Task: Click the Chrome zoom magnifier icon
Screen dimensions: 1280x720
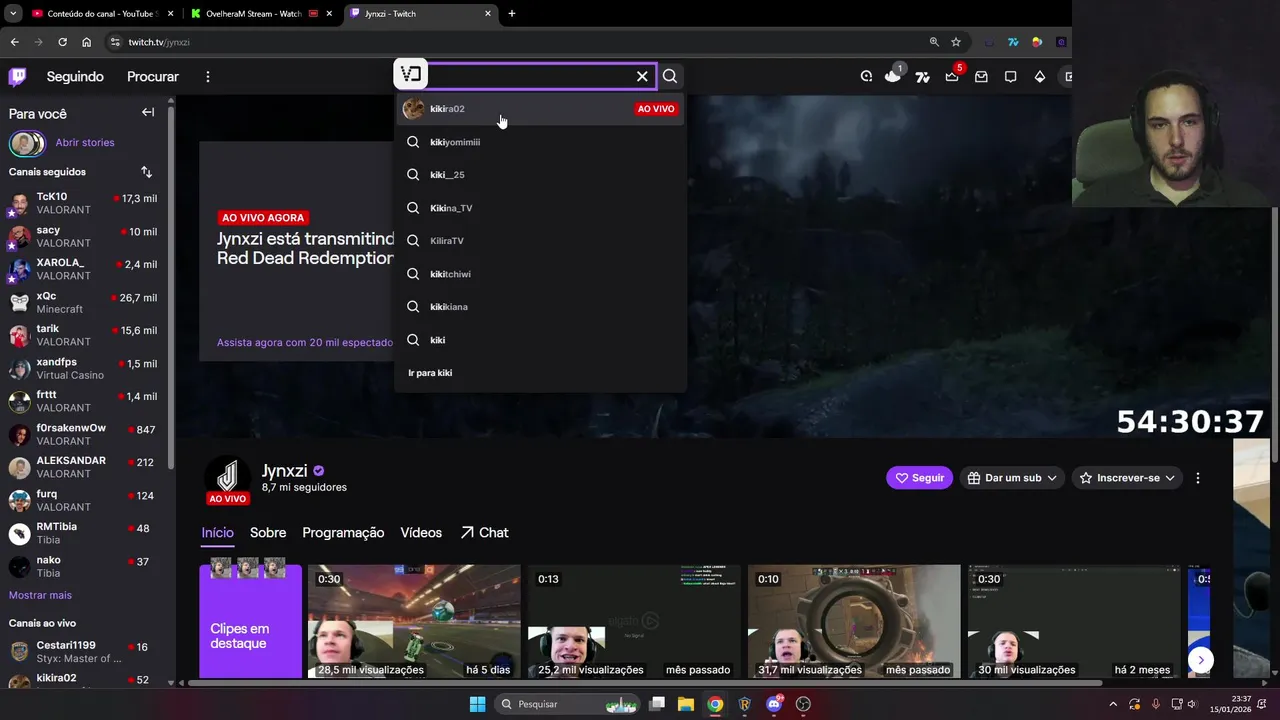Action: 934,42
